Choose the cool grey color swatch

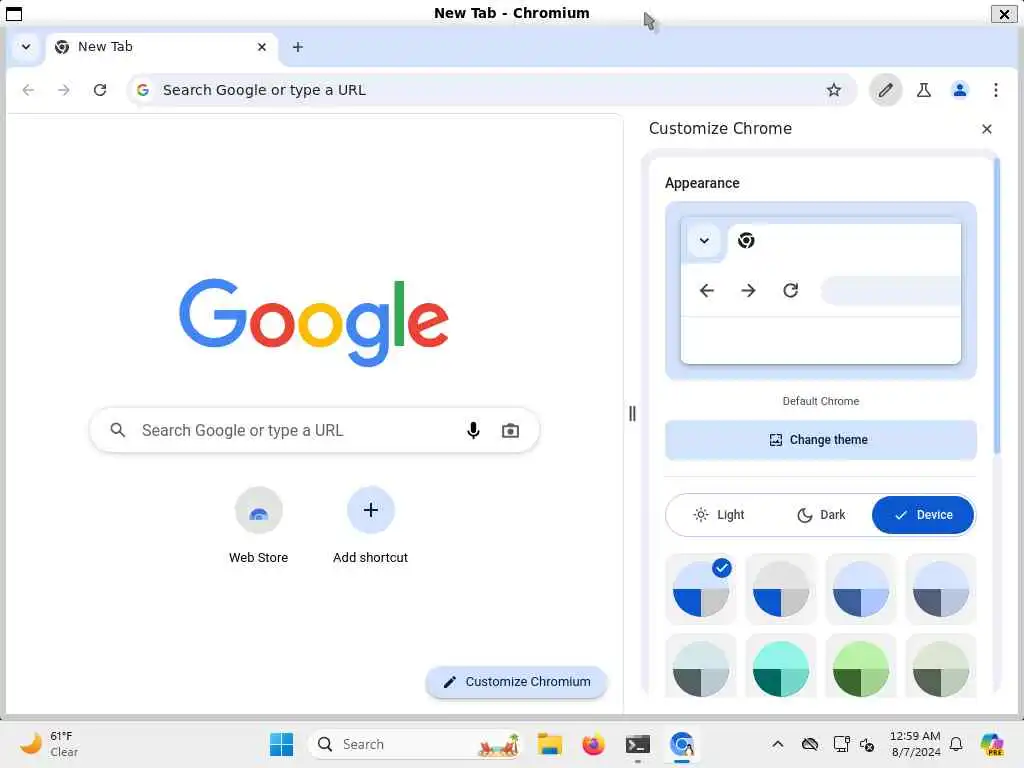tap(701, 667)
